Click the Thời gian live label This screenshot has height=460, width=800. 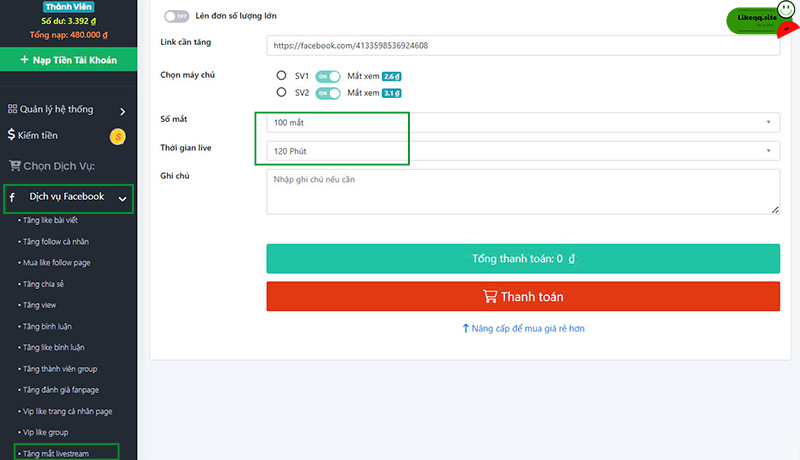click(186, 148)
